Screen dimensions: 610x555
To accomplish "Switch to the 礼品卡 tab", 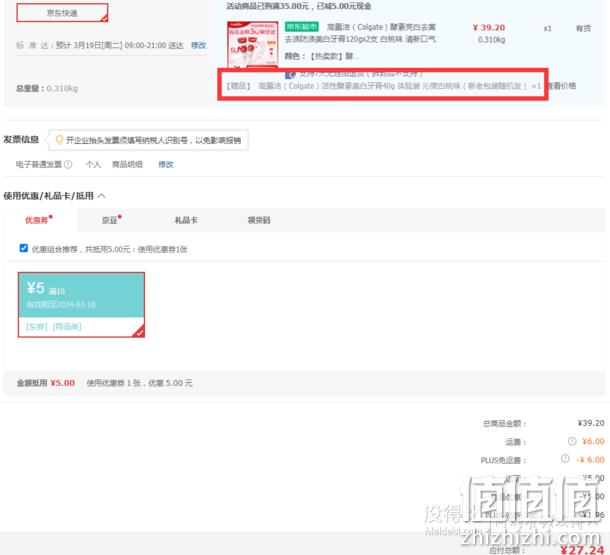I will point(186,220).
